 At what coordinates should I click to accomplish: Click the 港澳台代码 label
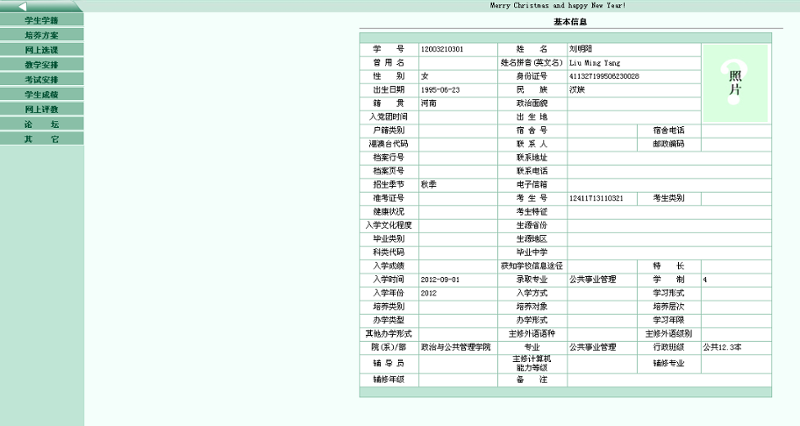389,144
